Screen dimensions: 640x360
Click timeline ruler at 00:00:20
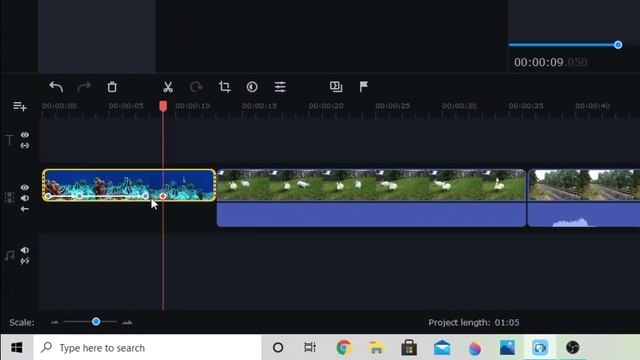coord(326,106)
